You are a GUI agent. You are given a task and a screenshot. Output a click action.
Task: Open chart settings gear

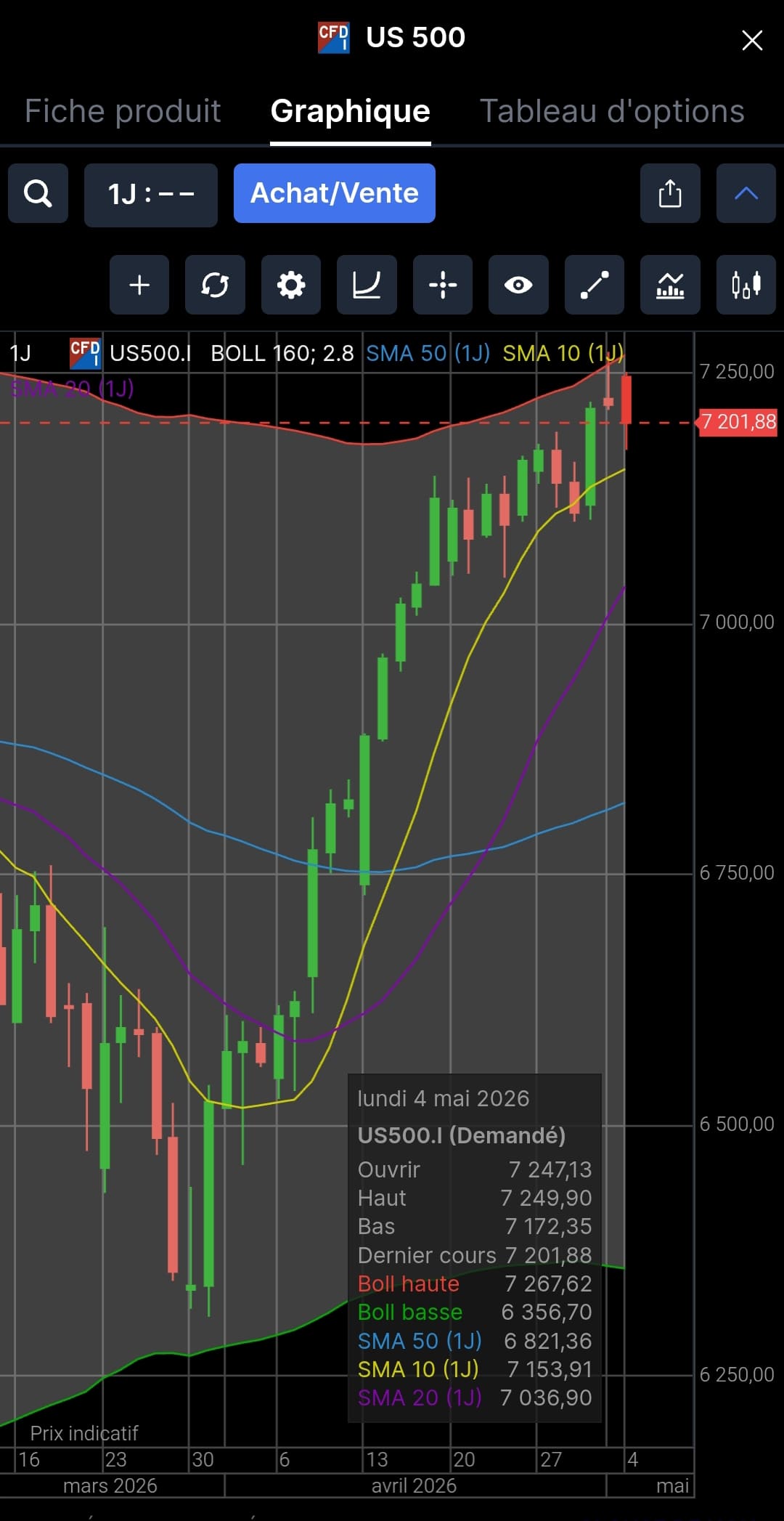tap(291, 285)
